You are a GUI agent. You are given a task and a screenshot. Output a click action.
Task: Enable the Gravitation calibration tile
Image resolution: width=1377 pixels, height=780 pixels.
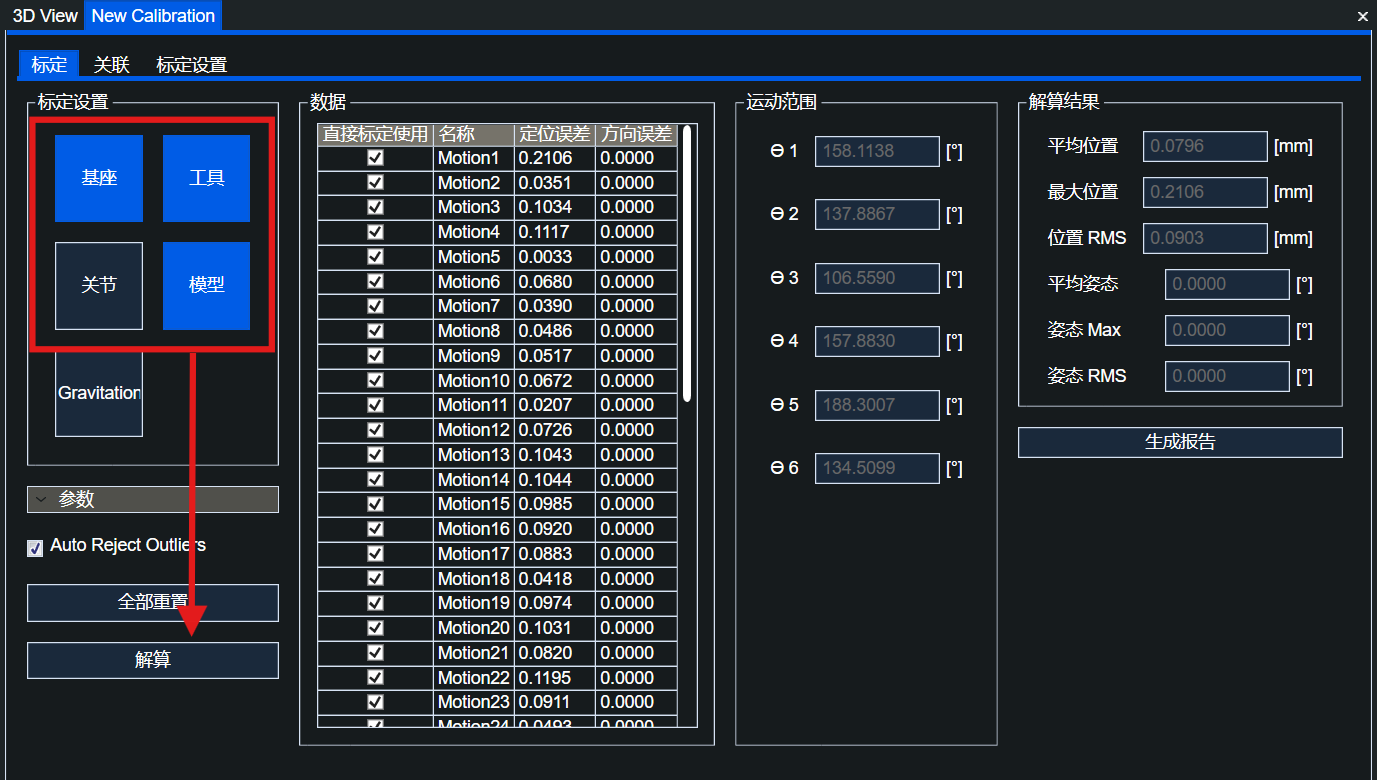pos(99,393)
